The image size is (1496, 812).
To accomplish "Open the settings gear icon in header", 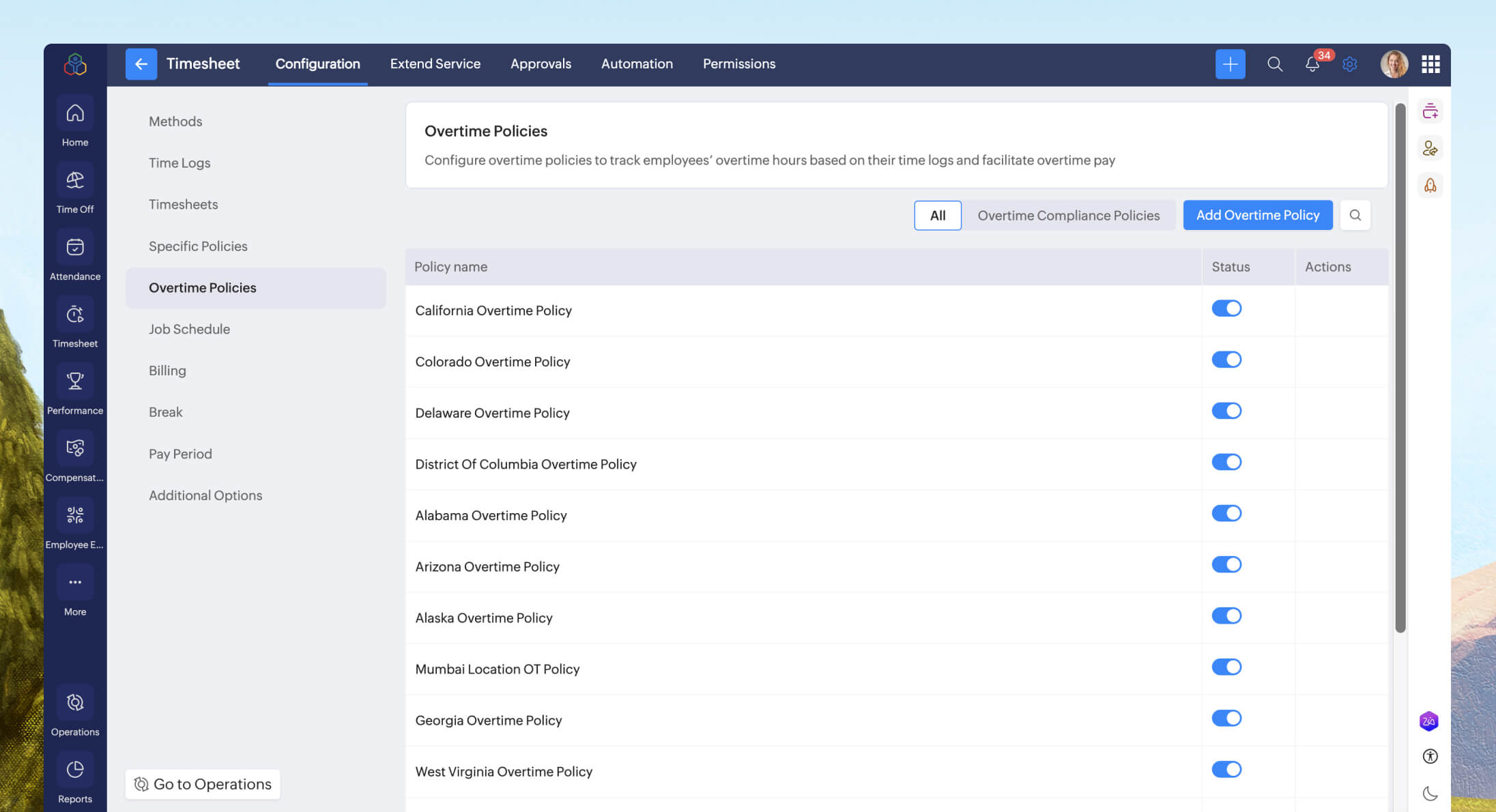I will [1349, 64].
